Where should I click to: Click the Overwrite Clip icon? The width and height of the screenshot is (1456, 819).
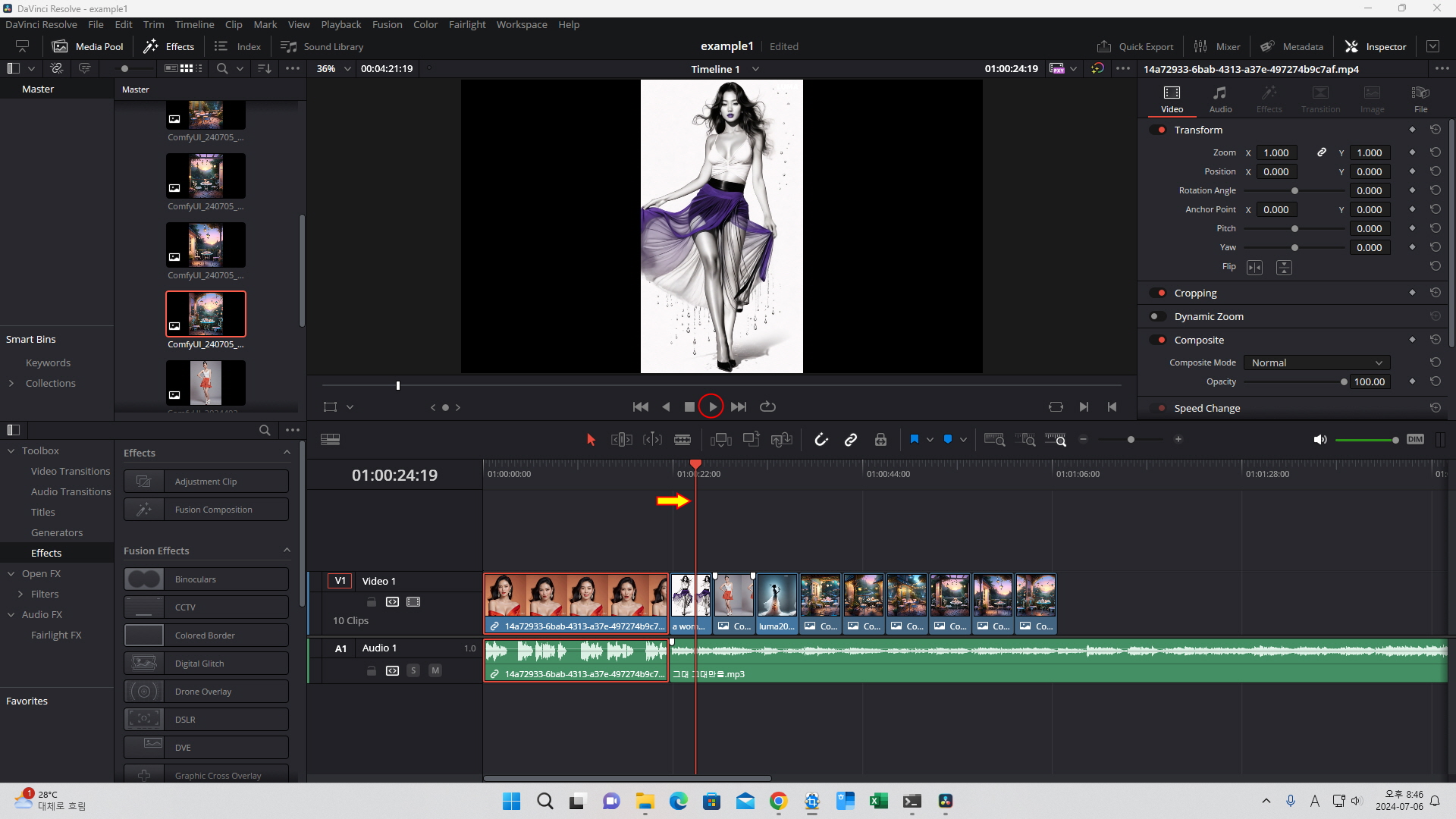pos(752,439)
